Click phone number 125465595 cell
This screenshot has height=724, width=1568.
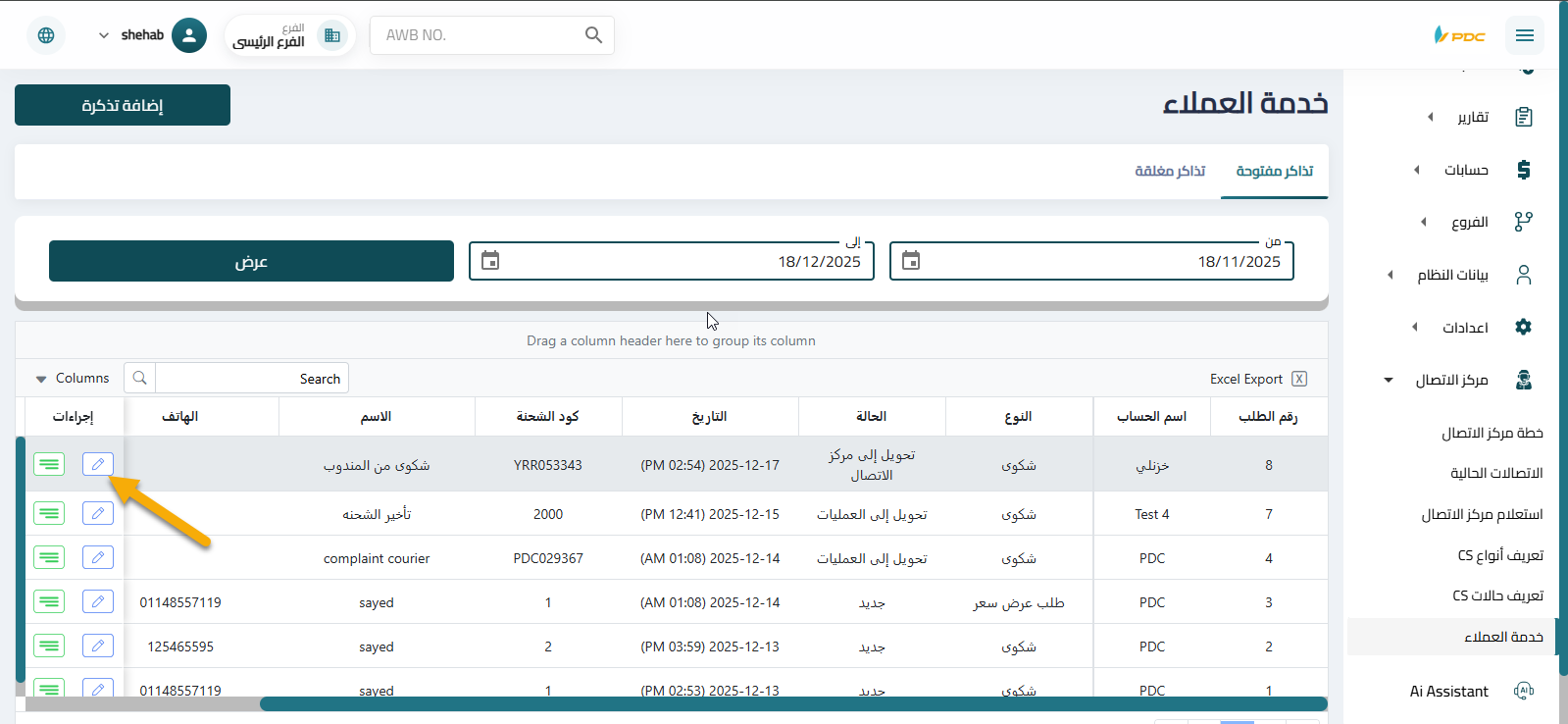click(x=180, y=646)
